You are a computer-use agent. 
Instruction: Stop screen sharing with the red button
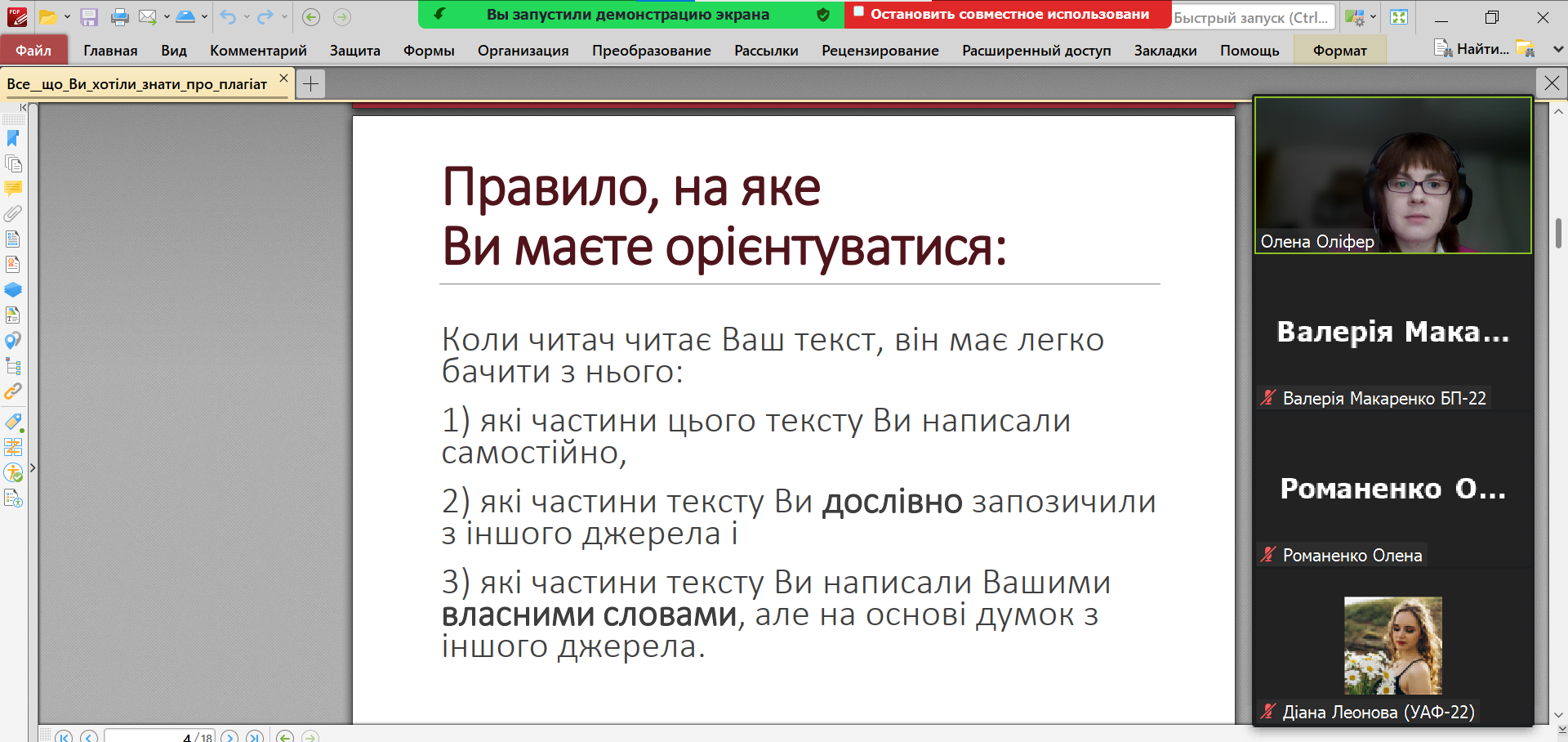[x=1008, y=15]
